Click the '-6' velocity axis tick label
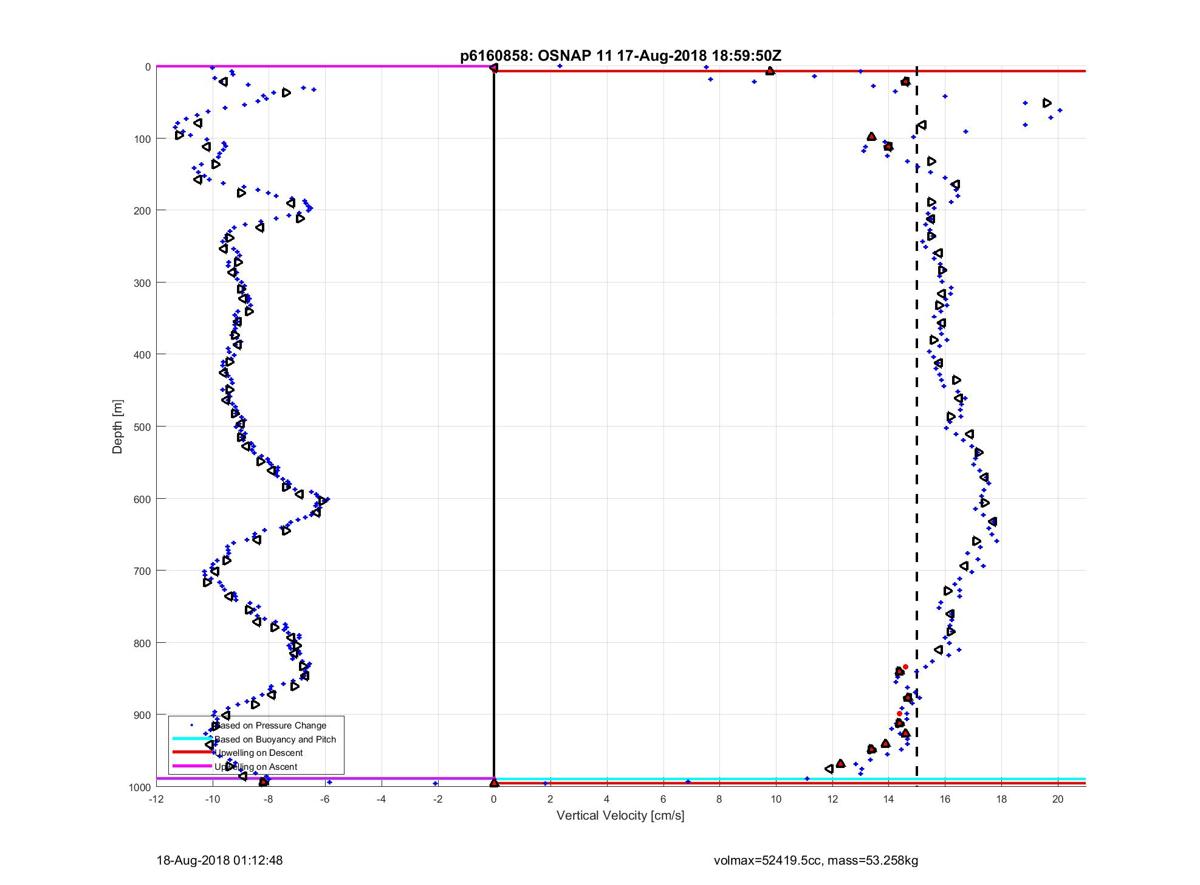This screenshot has height=885, width=1200. 325,800
